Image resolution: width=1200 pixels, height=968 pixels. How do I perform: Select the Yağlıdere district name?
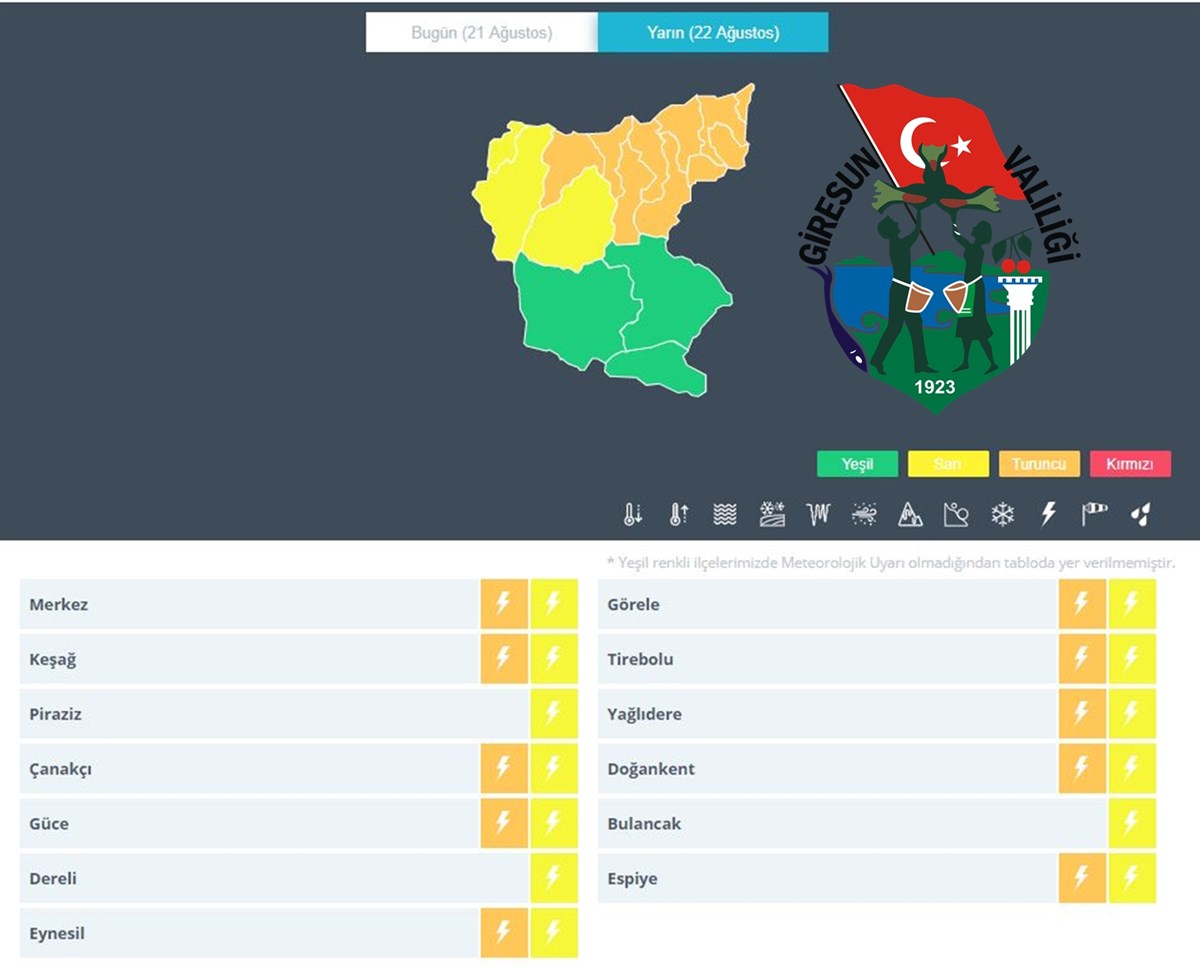[x=645, y=715]
